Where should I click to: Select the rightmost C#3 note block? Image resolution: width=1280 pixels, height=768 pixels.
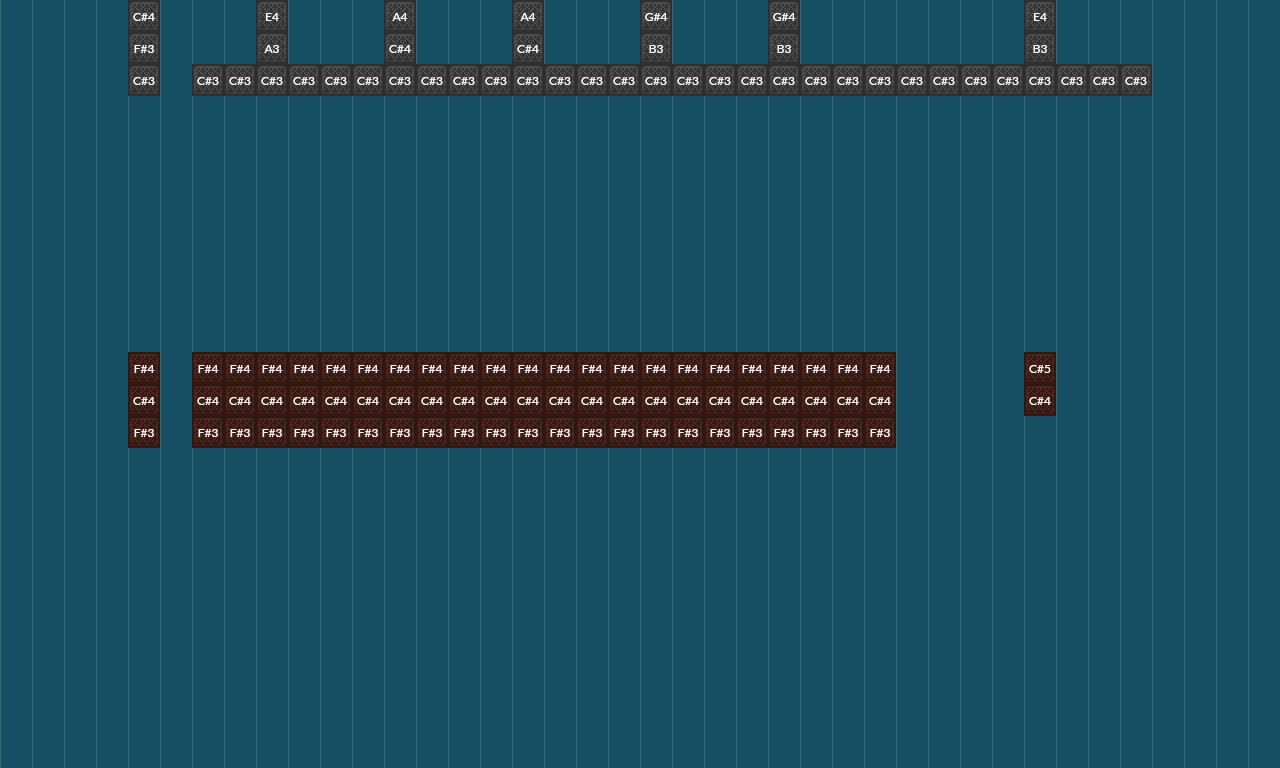tap(1135, 80)
